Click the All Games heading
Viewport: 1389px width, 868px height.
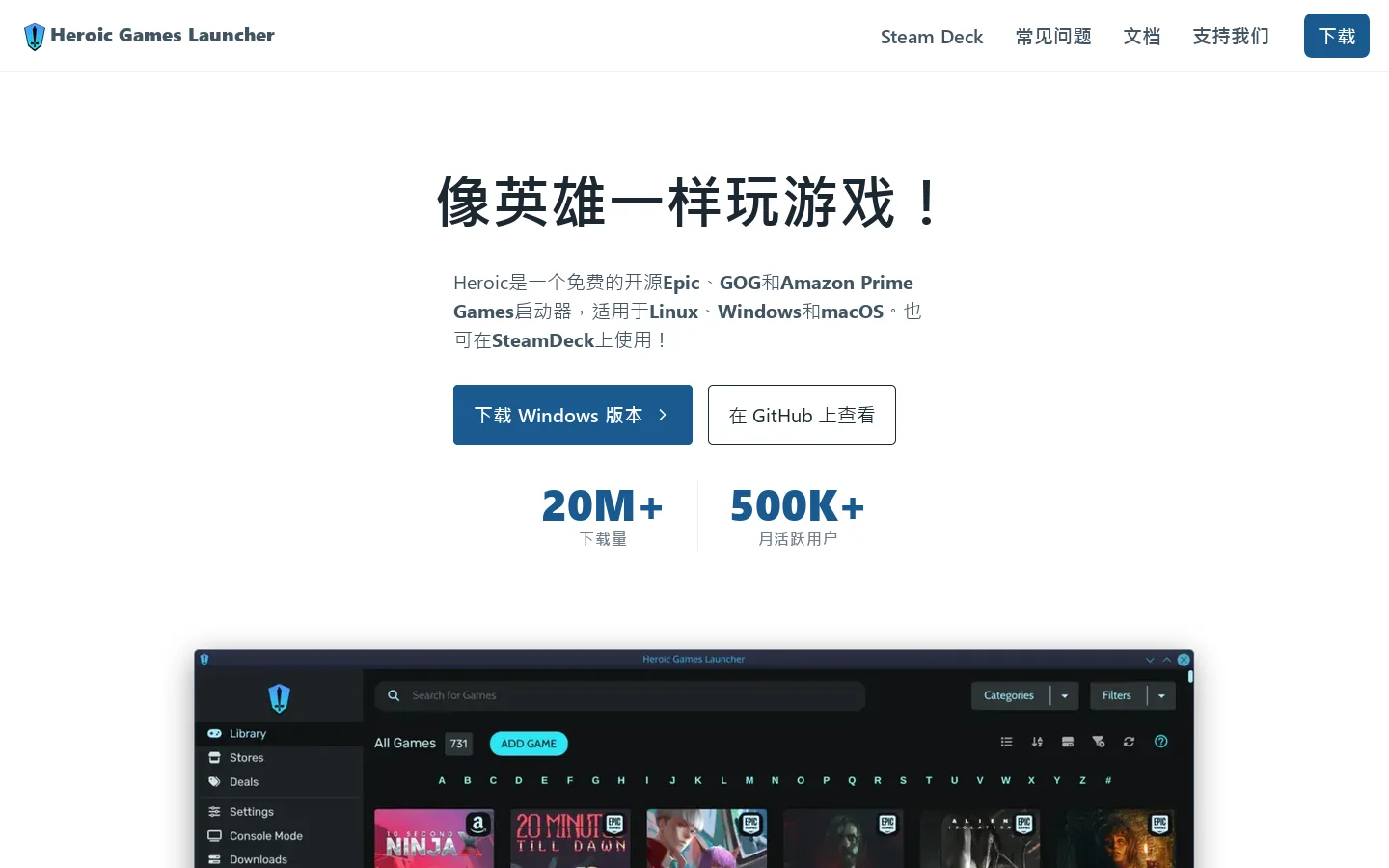[405, 743]
